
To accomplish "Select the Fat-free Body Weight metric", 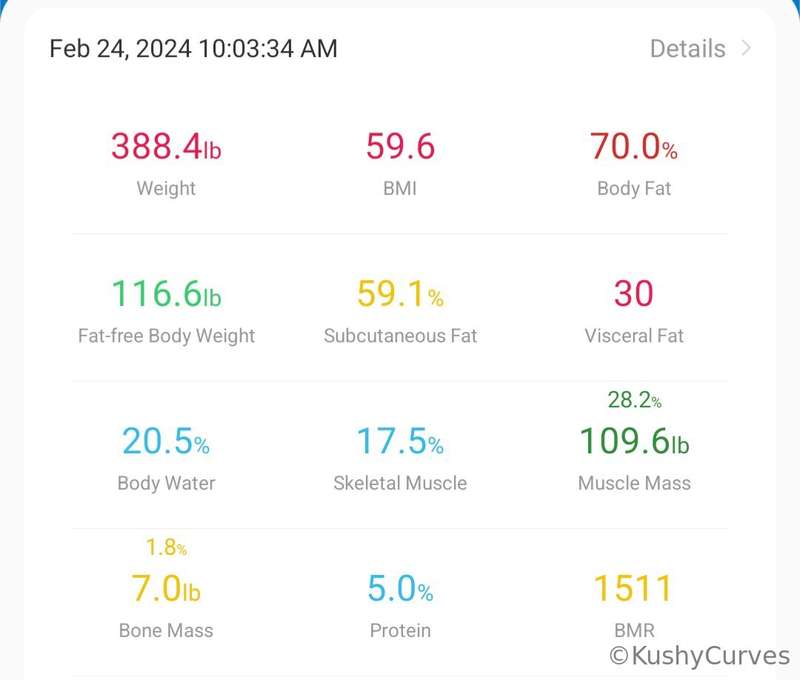I will point(166,311).
